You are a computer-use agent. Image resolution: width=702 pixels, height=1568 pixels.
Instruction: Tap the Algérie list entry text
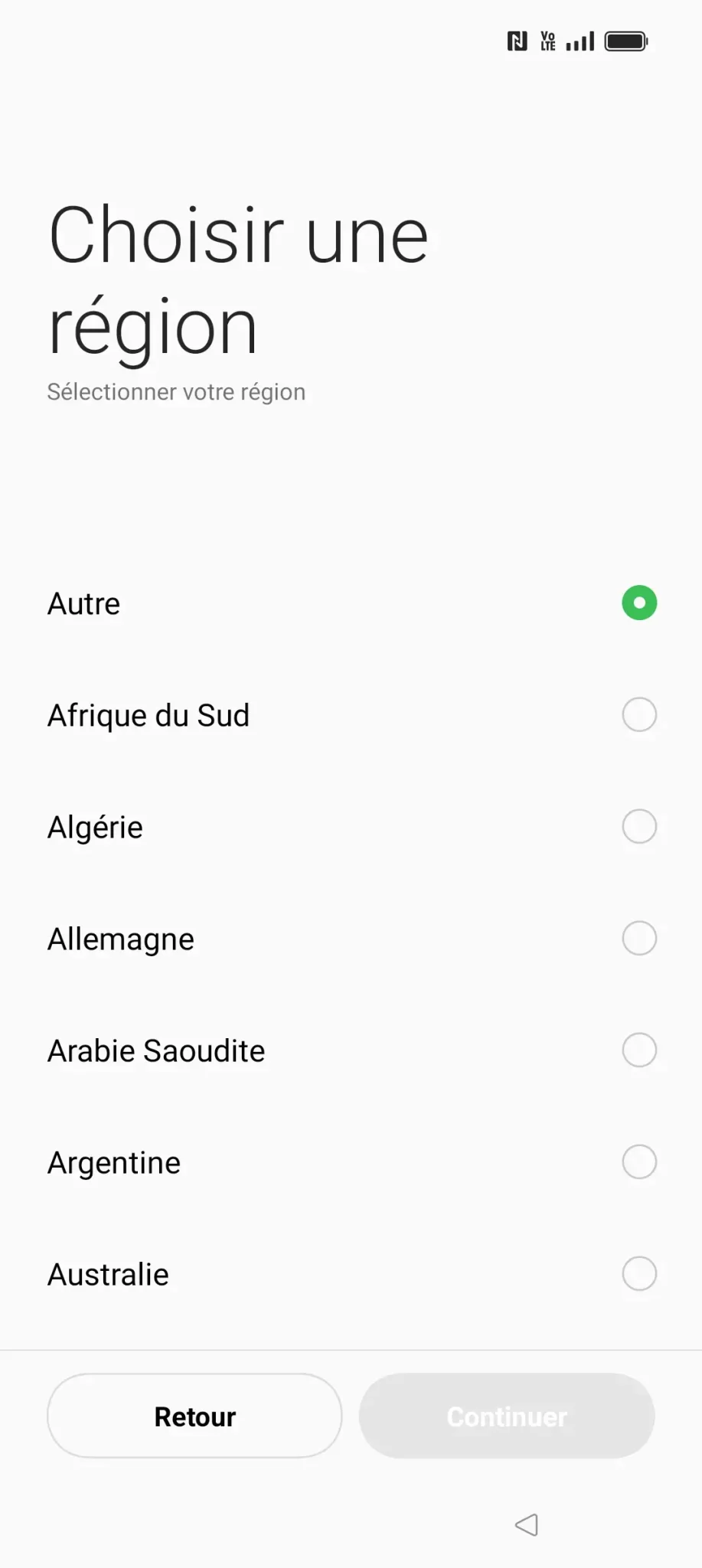(95, 828)
